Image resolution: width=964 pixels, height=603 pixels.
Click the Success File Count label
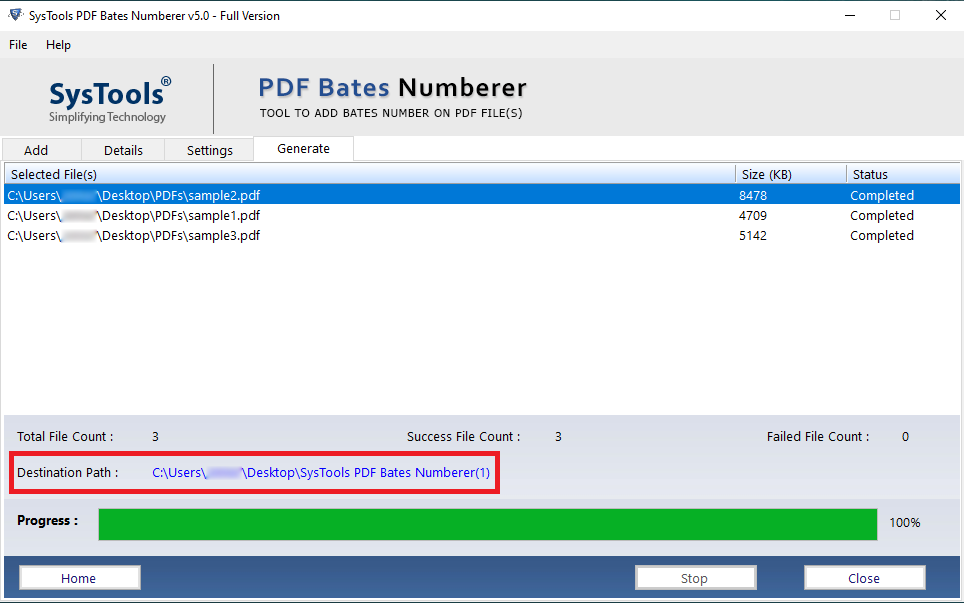pyautogui.click(x=464, y=436)
